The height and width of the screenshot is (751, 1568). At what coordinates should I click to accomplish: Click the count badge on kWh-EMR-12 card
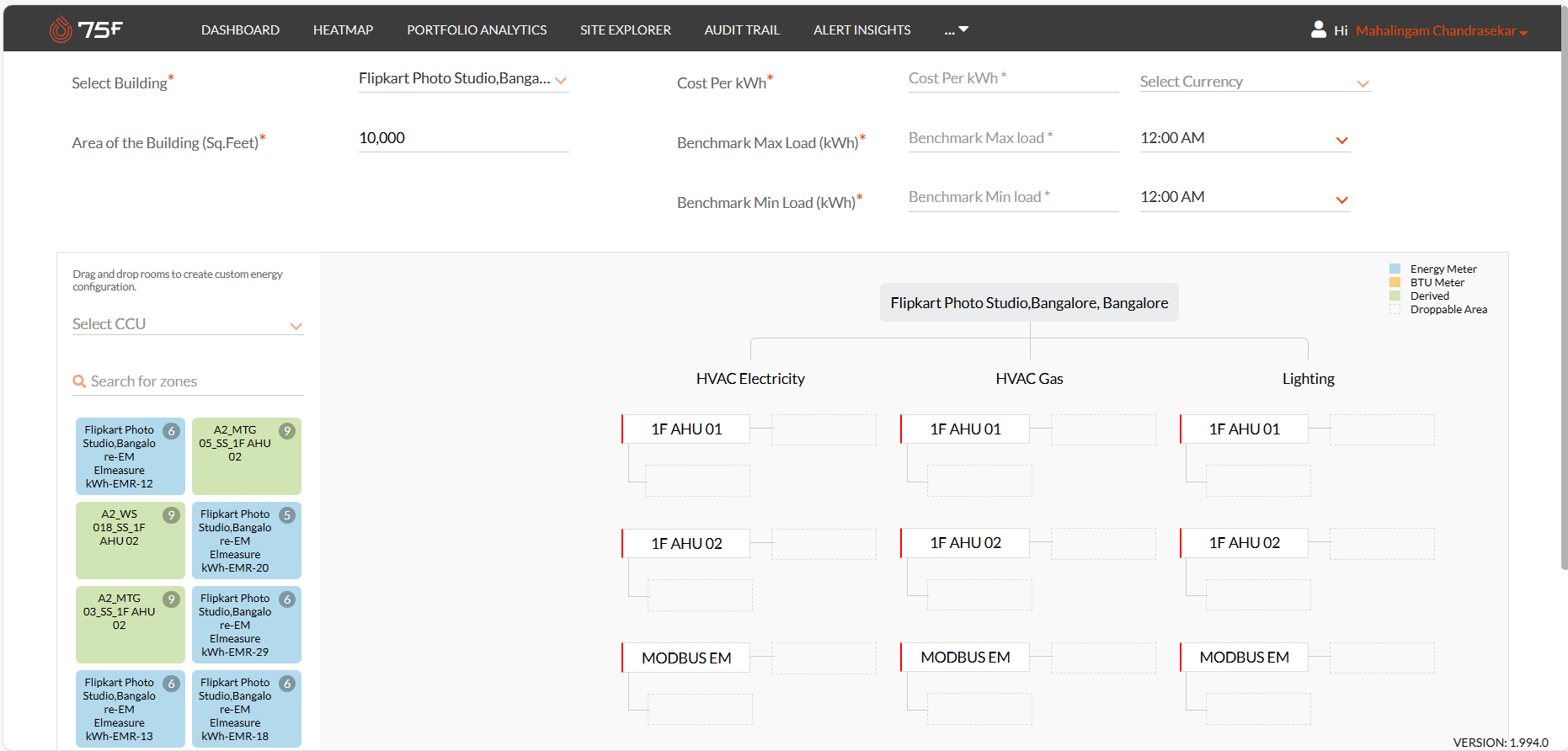[171, 431]
